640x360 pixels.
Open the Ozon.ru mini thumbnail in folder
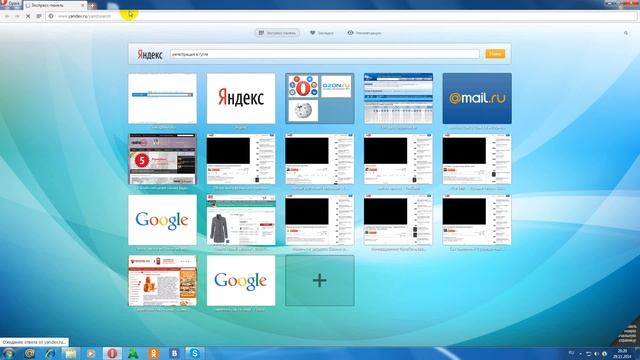pos(336,87)
